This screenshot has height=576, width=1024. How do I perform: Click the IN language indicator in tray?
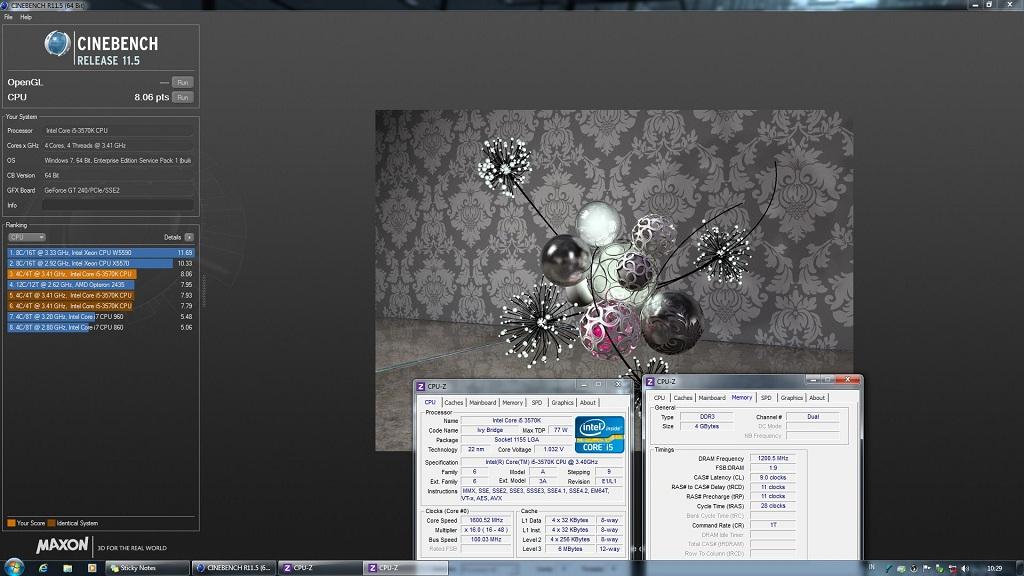click(871, 568)
